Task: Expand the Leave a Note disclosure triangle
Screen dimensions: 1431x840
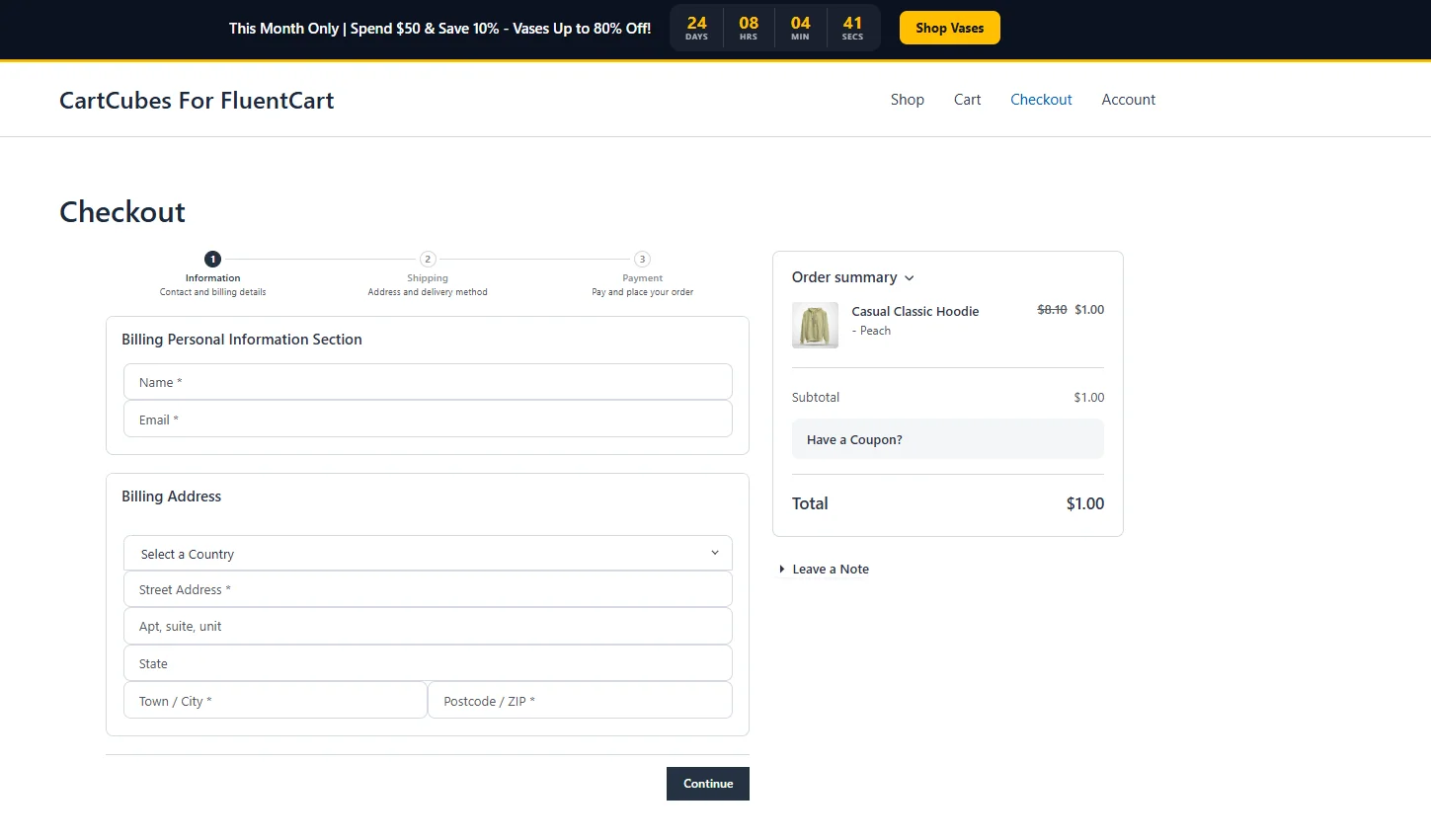Action: click(782, 570)
